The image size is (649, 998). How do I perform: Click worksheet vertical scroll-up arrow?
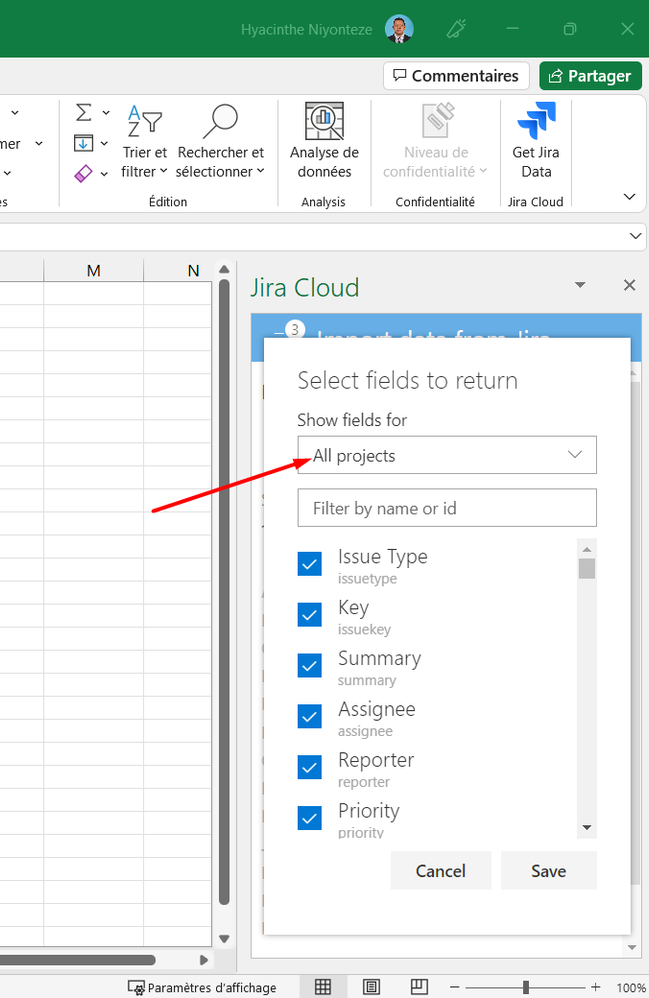coord(224,269)
